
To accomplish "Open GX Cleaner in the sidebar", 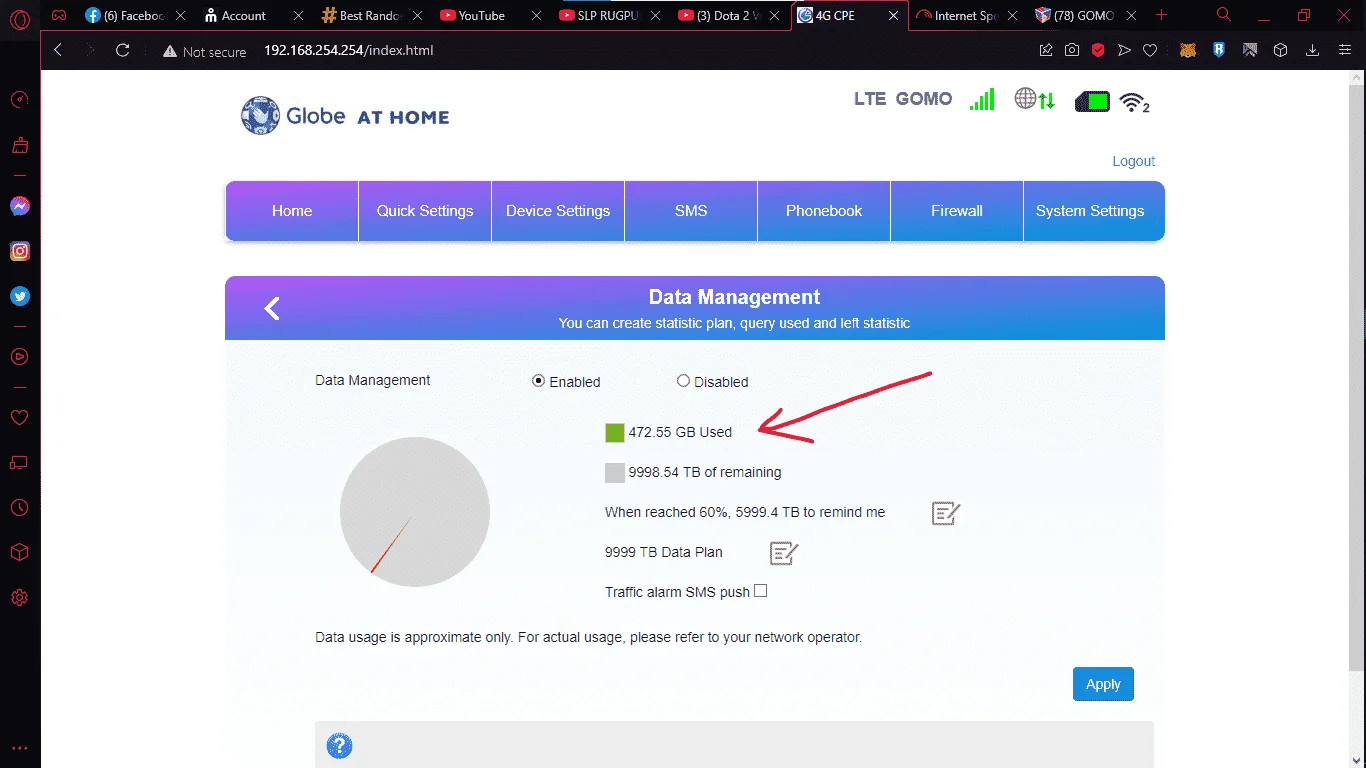I will 19,146.
